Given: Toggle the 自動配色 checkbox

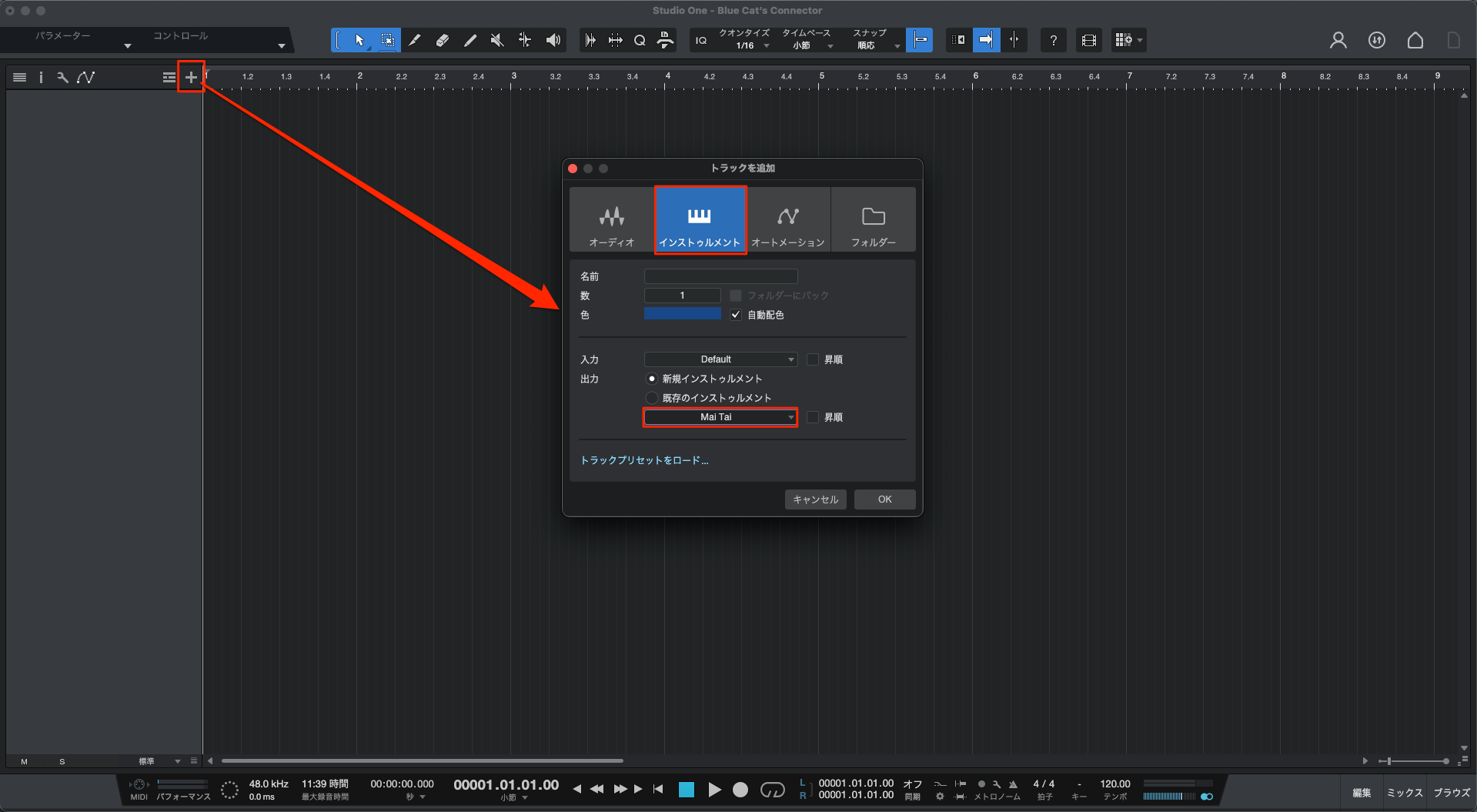Looking at the screenshot, I should pos(736,315).
